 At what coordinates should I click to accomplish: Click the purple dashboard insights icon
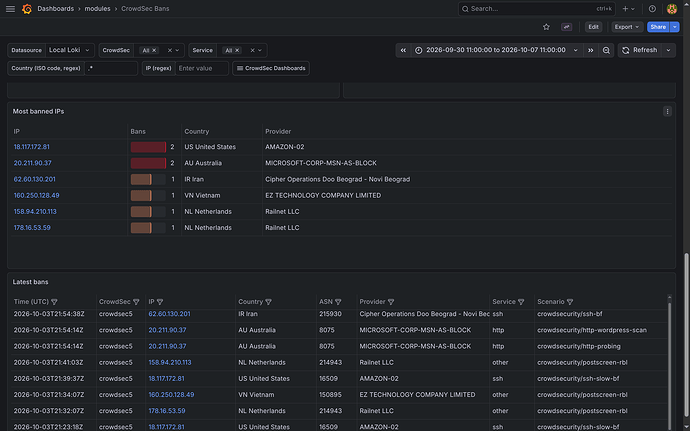pos(566,27)
